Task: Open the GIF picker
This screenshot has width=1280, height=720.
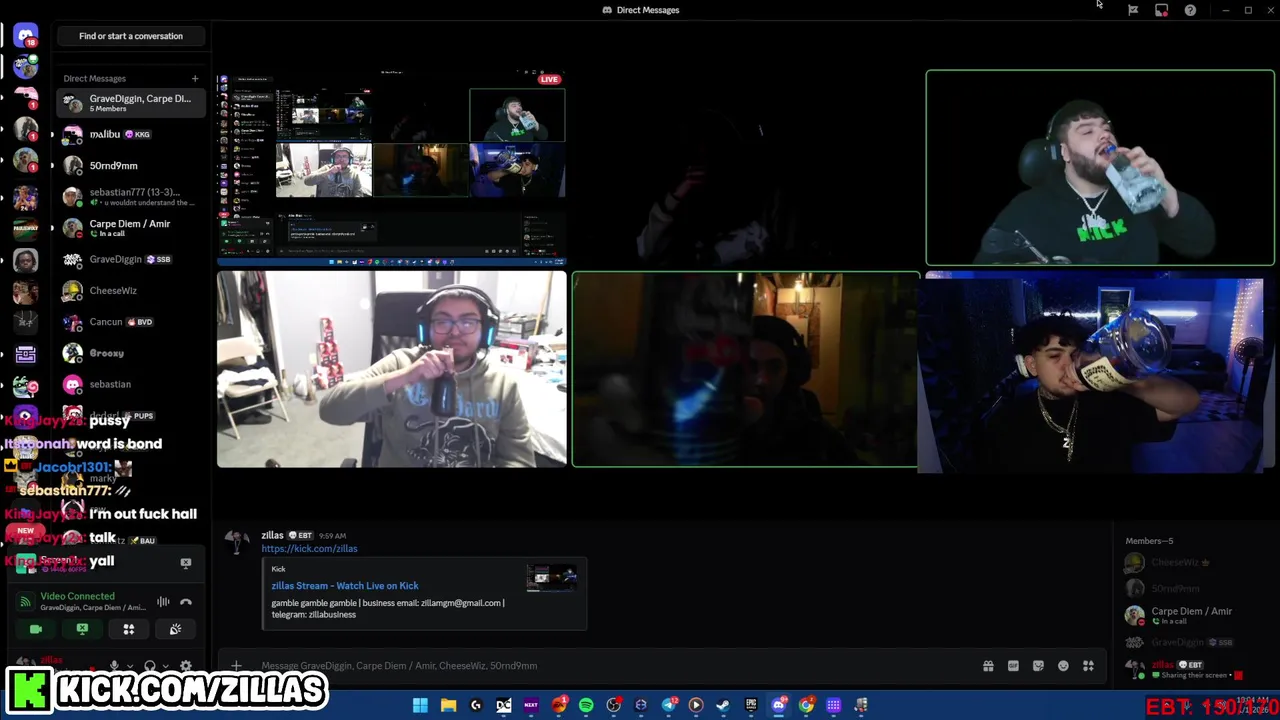Action: [1013, 666]
